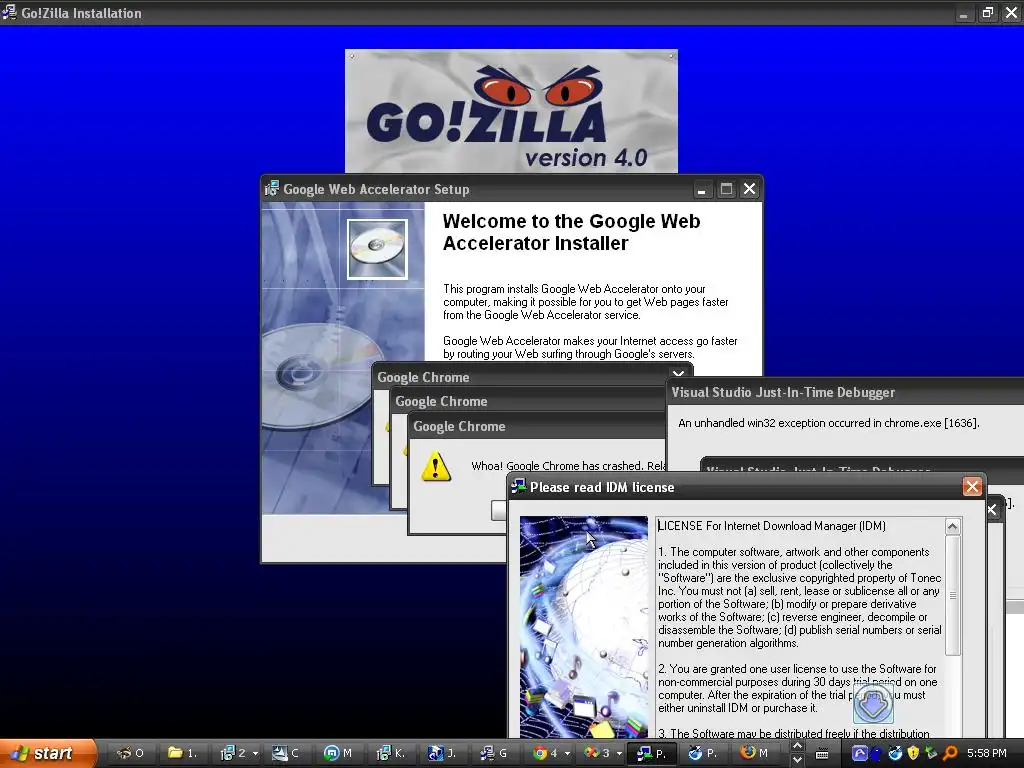Expand the Chrome taskbar group dropdown arrow
The height and width of the screenshot is (768, 1024).
pos(568,754)
